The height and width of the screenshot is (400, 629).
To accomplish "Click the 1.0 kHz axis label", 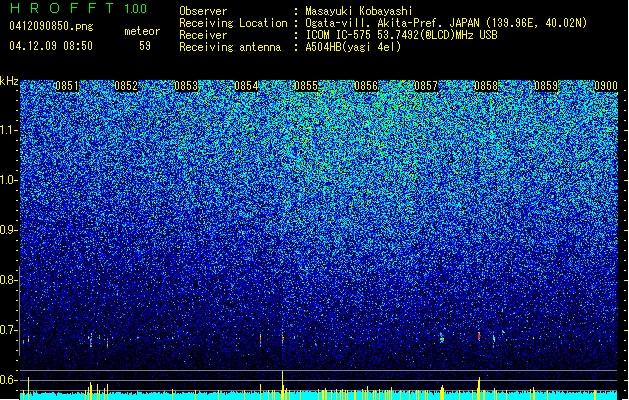I will tap(9, 180).
